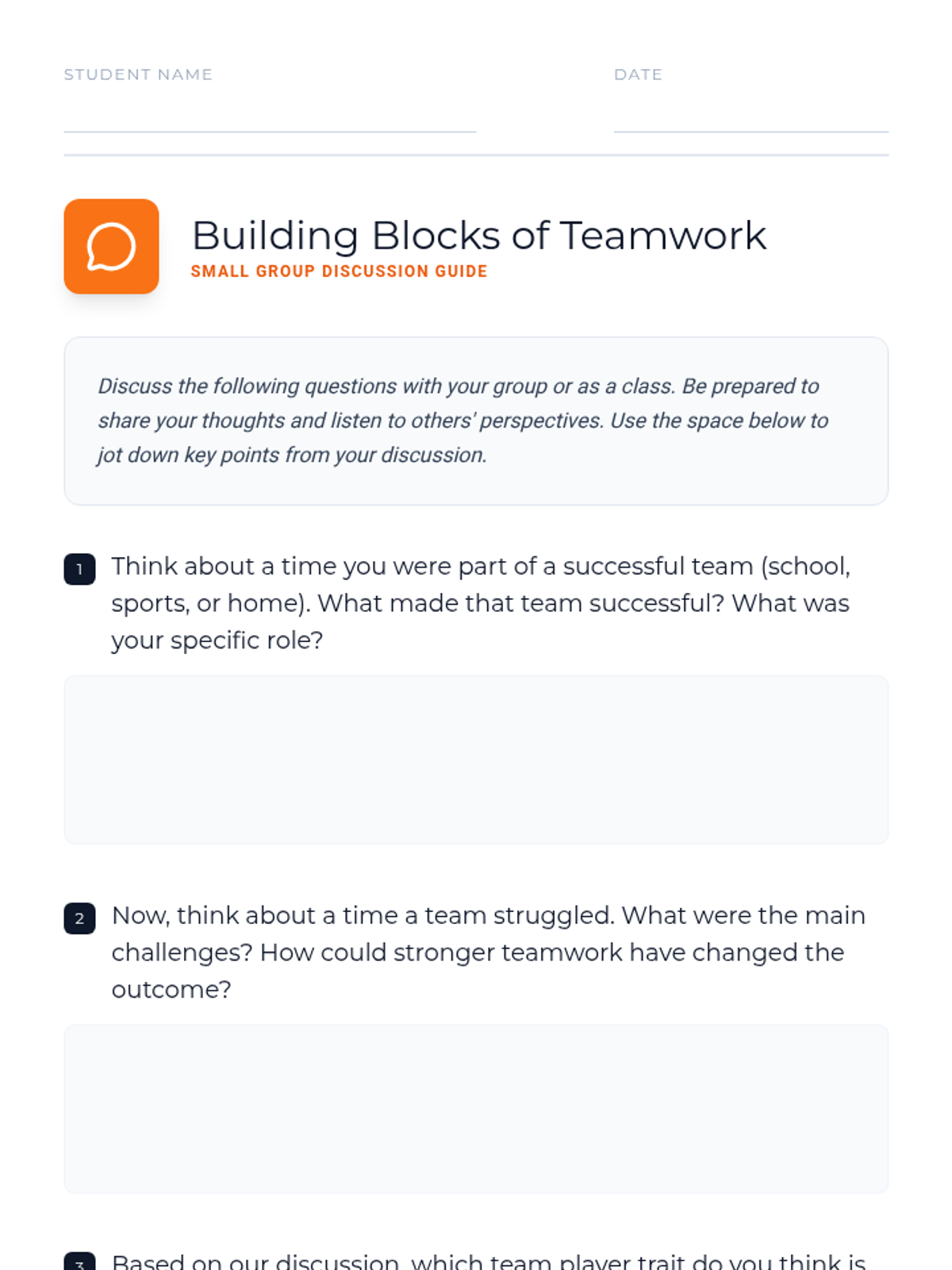The image size is (952, 1270).
Task: Click the Small Group Discussion Guide subtitle
Action: (339, 271)
